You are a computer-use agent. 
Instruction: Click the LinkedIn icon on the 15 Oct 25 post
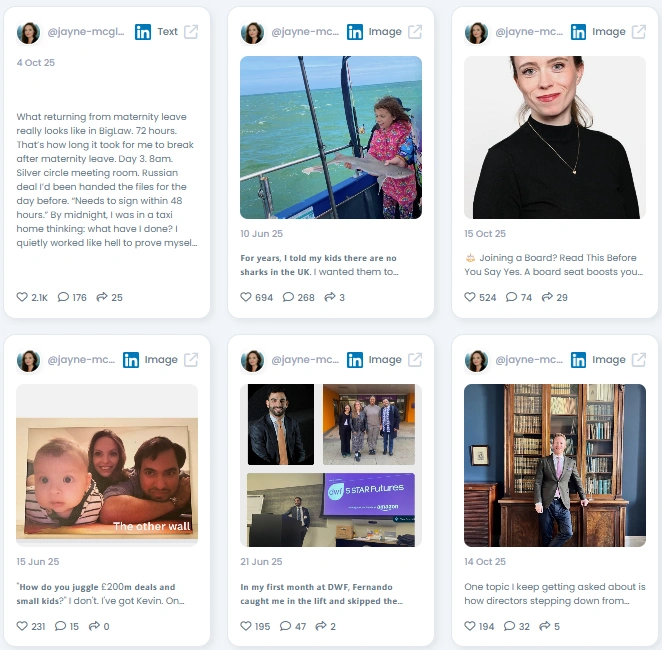coord(578,32)
